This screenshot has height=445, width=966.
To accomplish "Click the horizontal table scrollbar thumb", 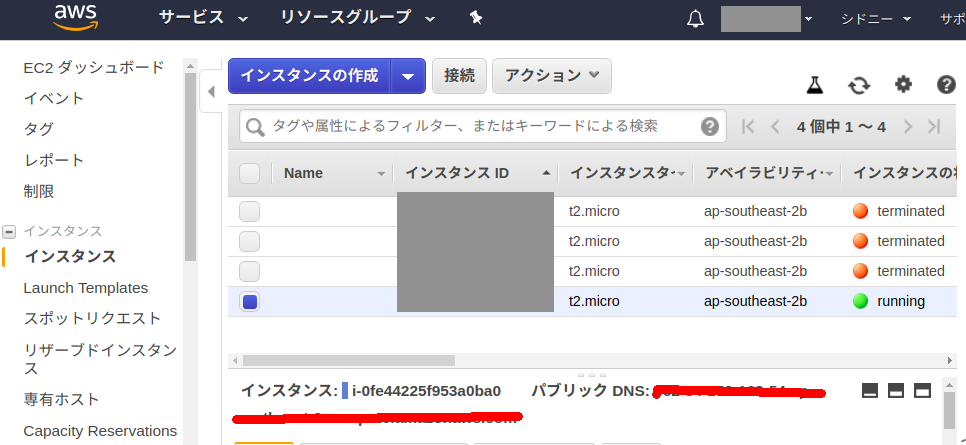I will tap(349, 361).
